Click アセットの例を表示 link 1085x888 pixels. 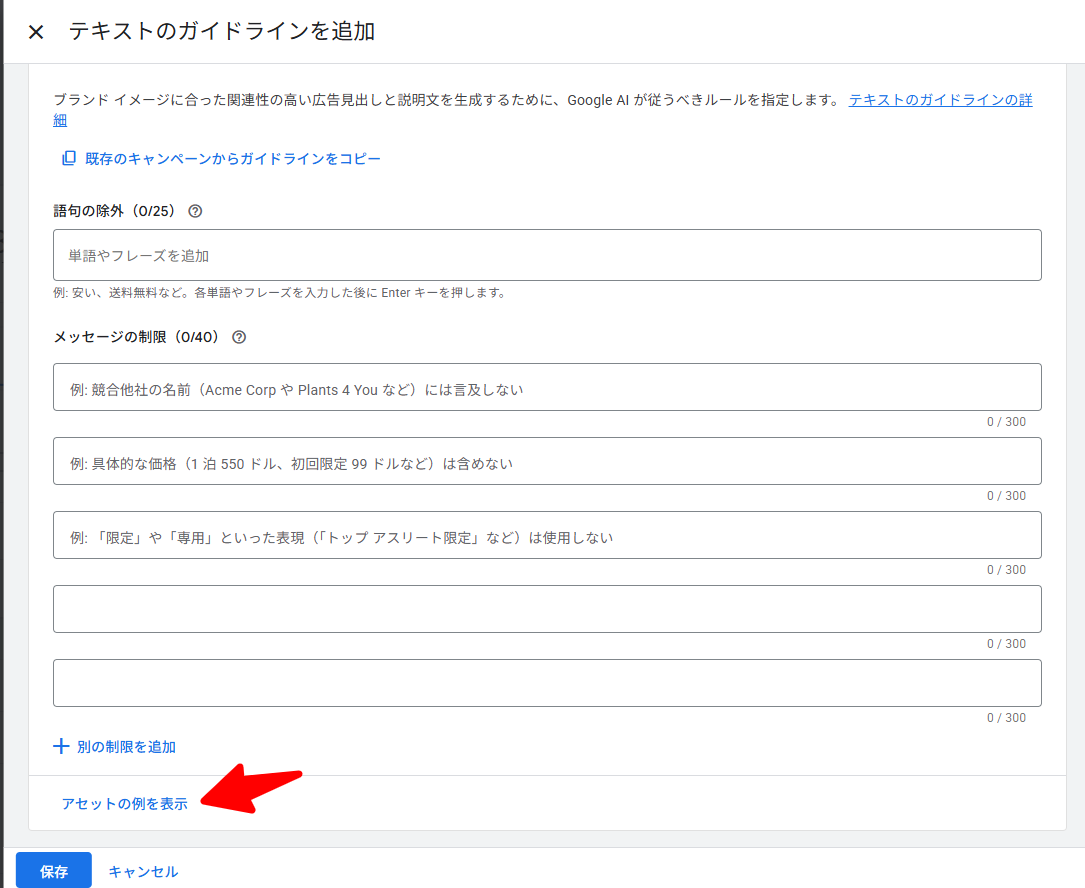(125, 804)
